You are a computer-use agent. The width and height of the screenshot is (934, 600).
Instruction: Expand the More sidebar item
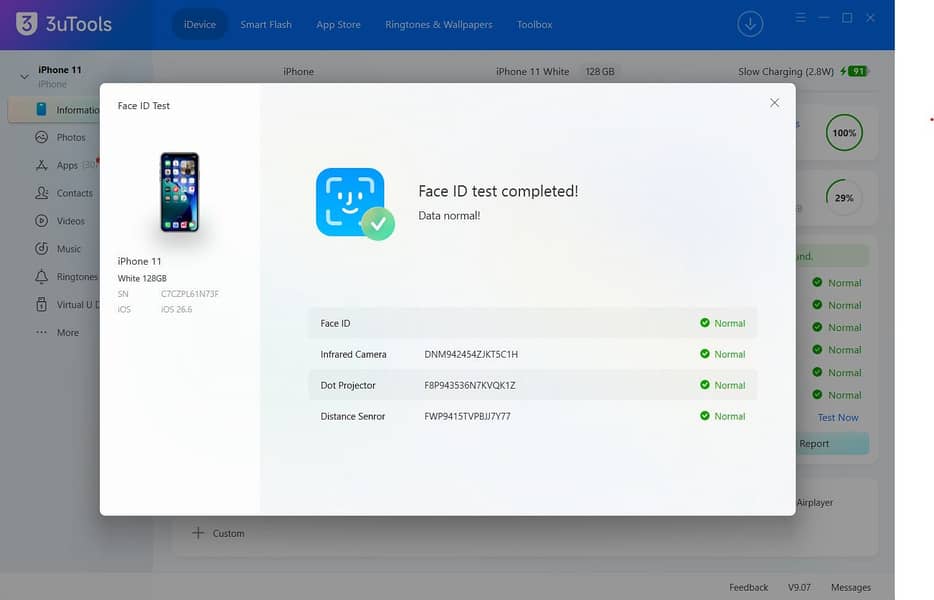[x=67, y=332]
